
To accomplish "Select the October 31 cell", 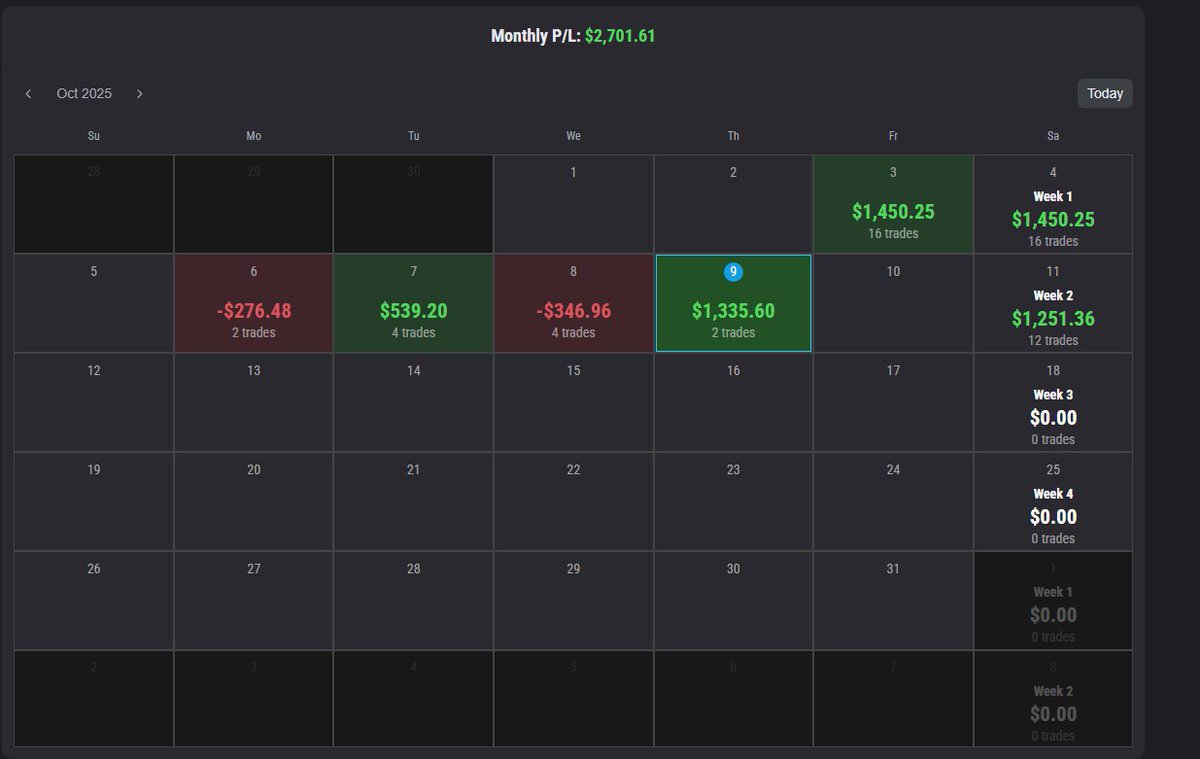I will pyautogui.click(x=893, y=600).
